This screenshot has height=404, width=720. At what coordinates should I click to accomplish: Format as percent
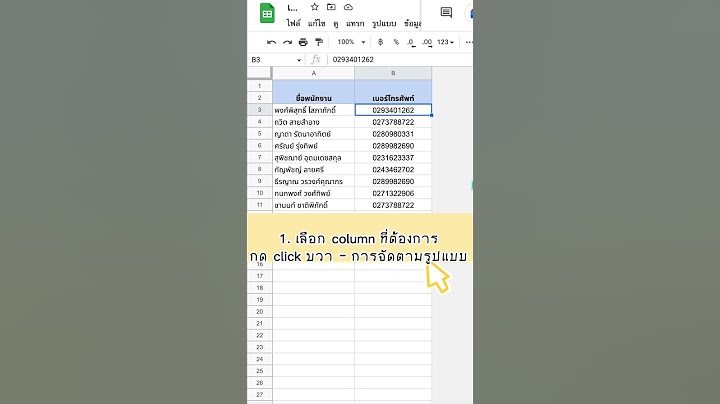pyautogui.click(x=396, y=42)
